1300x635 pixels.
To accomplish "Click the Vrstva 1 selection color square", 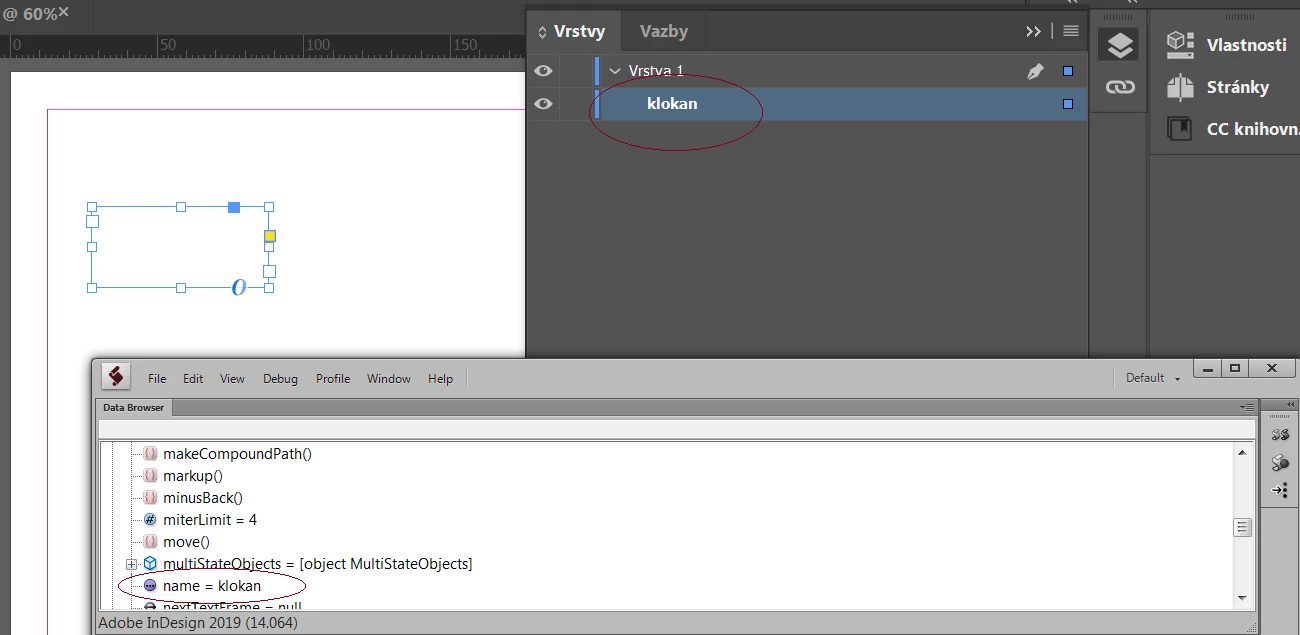I will [1068, 71].
